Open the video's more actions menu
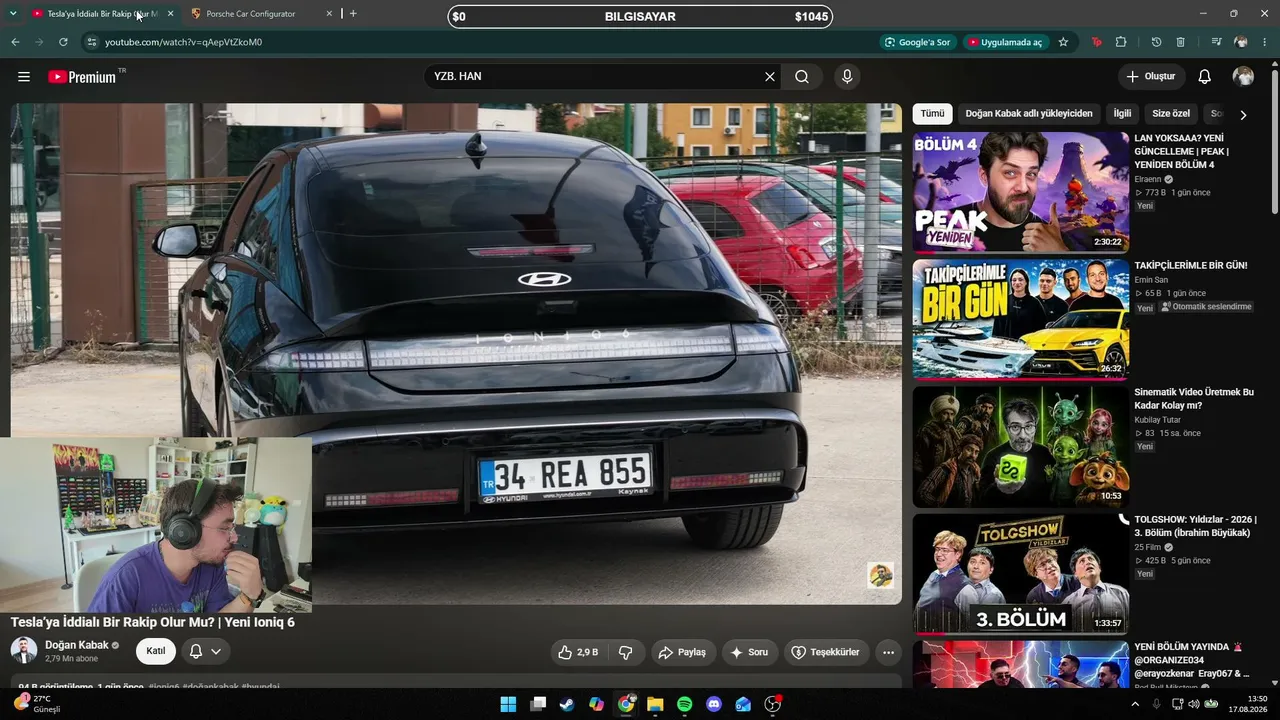 (888, 652)
